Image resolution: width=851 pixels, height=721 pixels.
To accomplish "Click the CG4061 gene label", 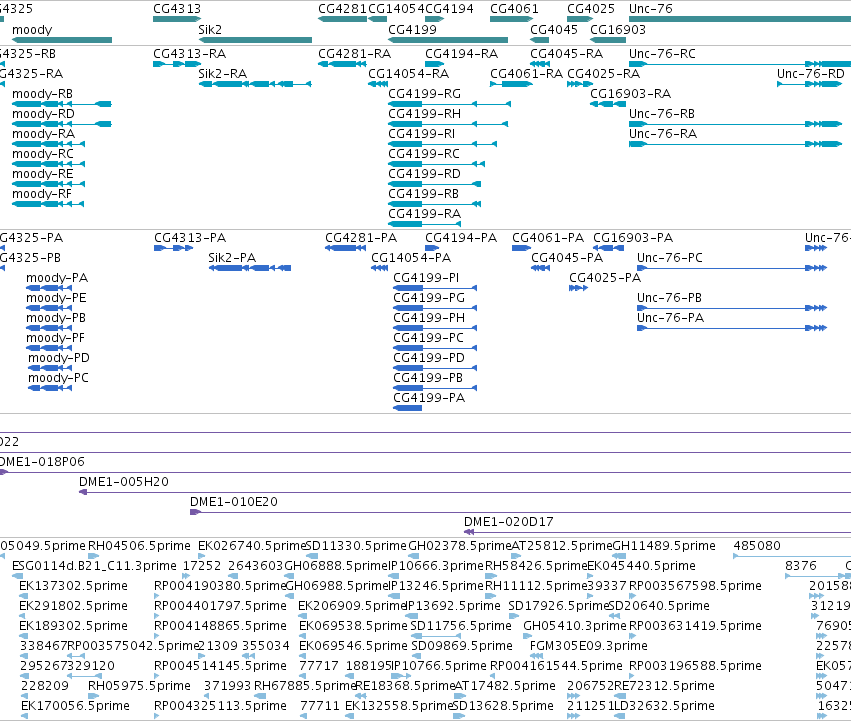I will click(515, 9).
